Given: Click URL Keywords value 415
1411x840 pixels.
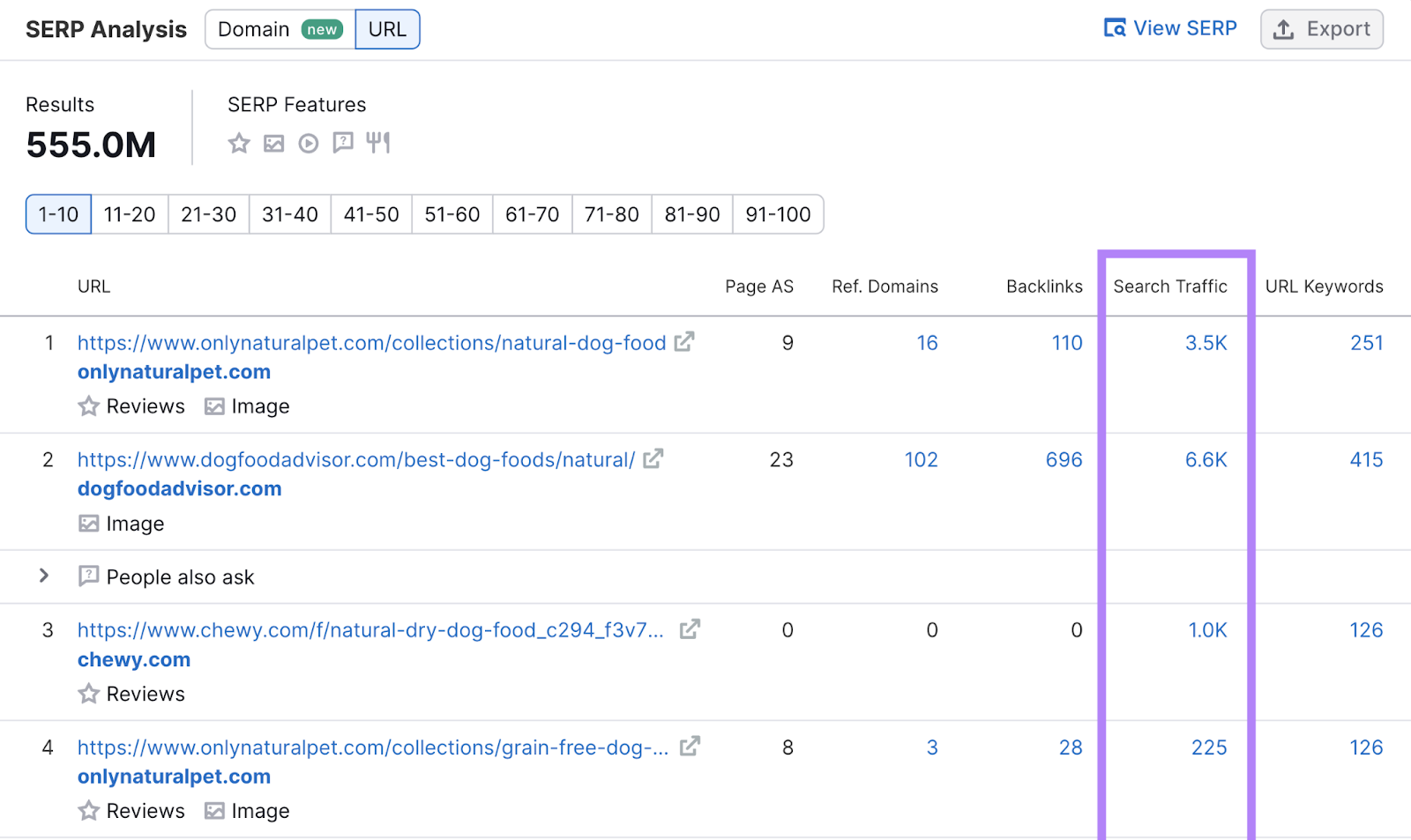Looking at the screenshot, I should [1367, 460].
